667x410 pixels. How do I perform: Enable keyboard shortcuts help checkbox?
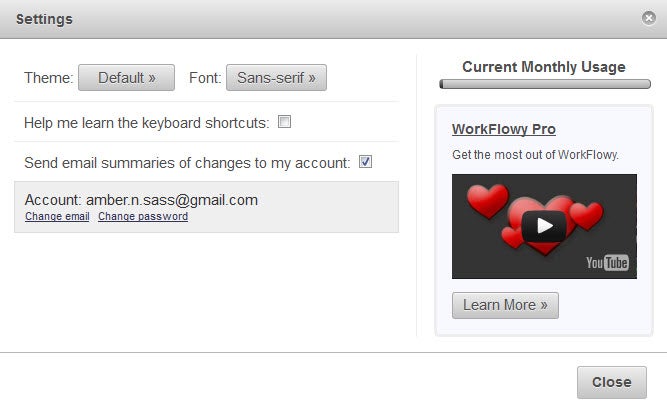(x=284, y=122)
